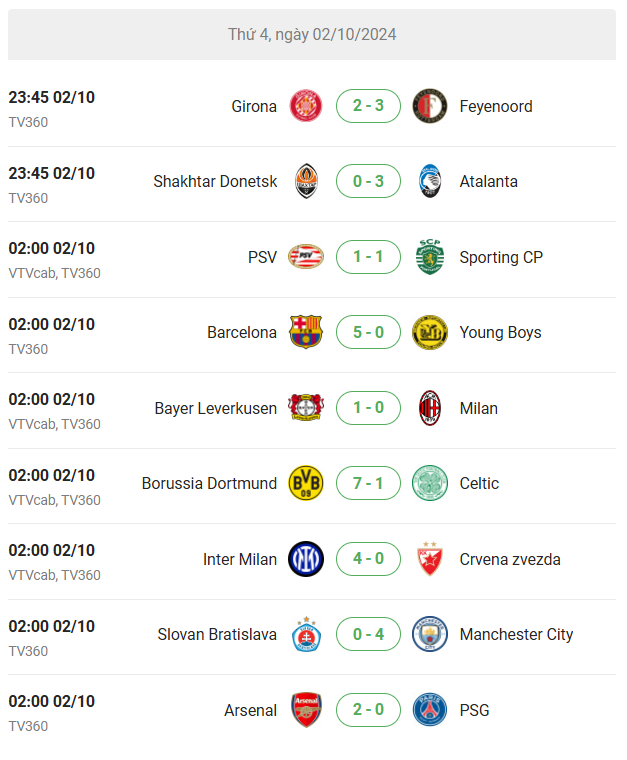This screenshot has width=627, height=760.
Task: Click the 5-0 Barcelona match result
Action: (x=368, y=332)
